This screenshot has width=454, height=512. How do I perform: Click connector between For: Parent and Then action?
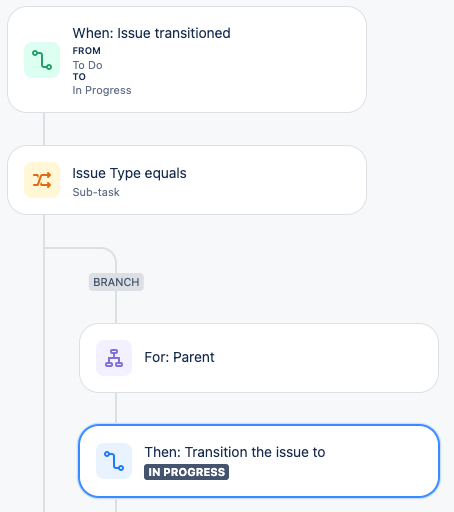point(116,408)
